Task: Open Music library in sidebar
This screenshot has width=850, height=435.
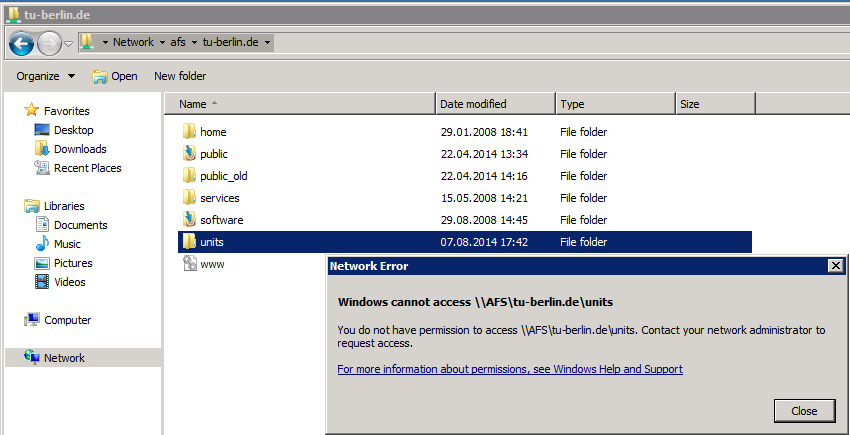Action: coord(67,244)
